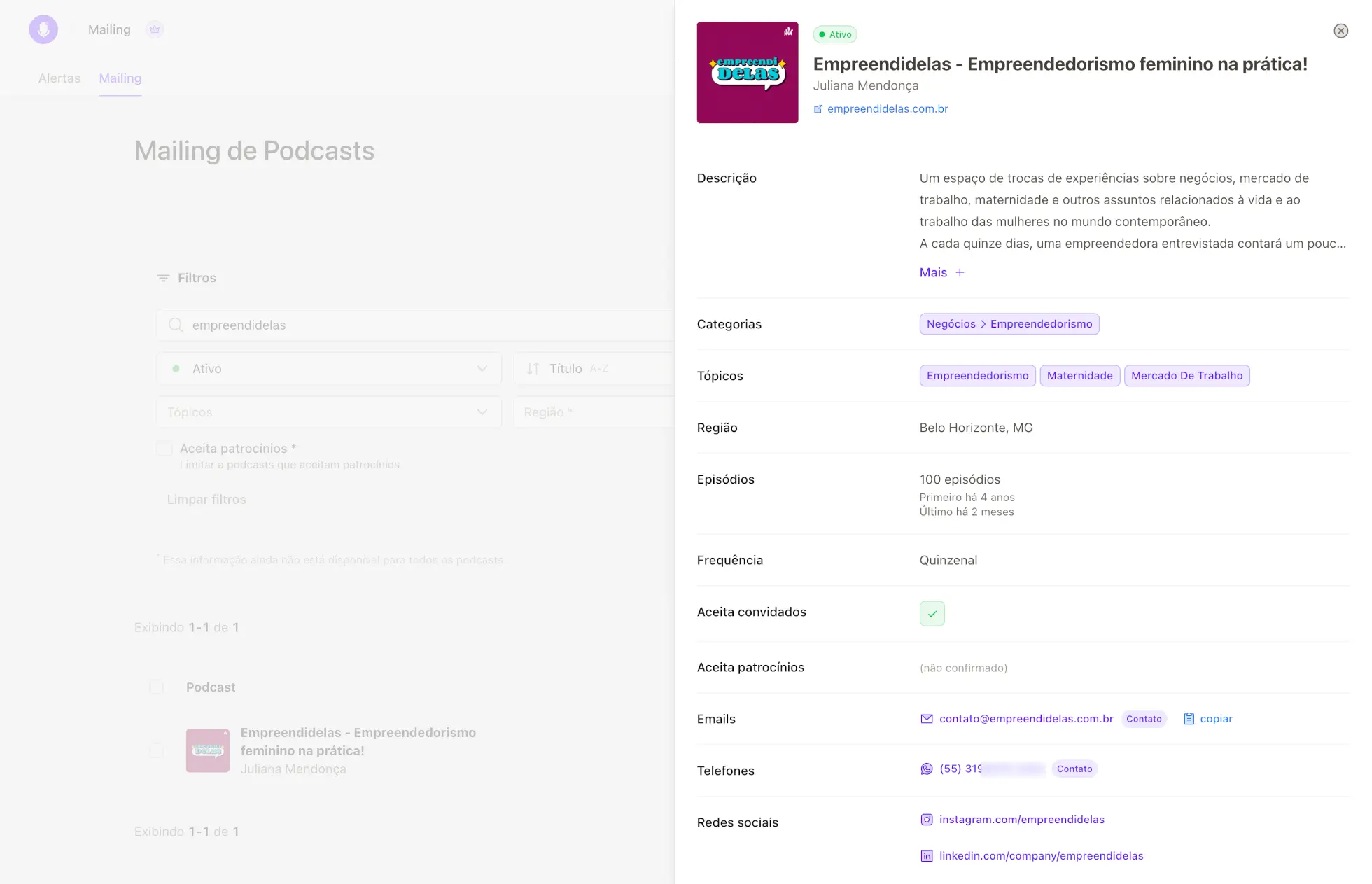
Task: Switch to the Alertas tab
Action: 59,78
